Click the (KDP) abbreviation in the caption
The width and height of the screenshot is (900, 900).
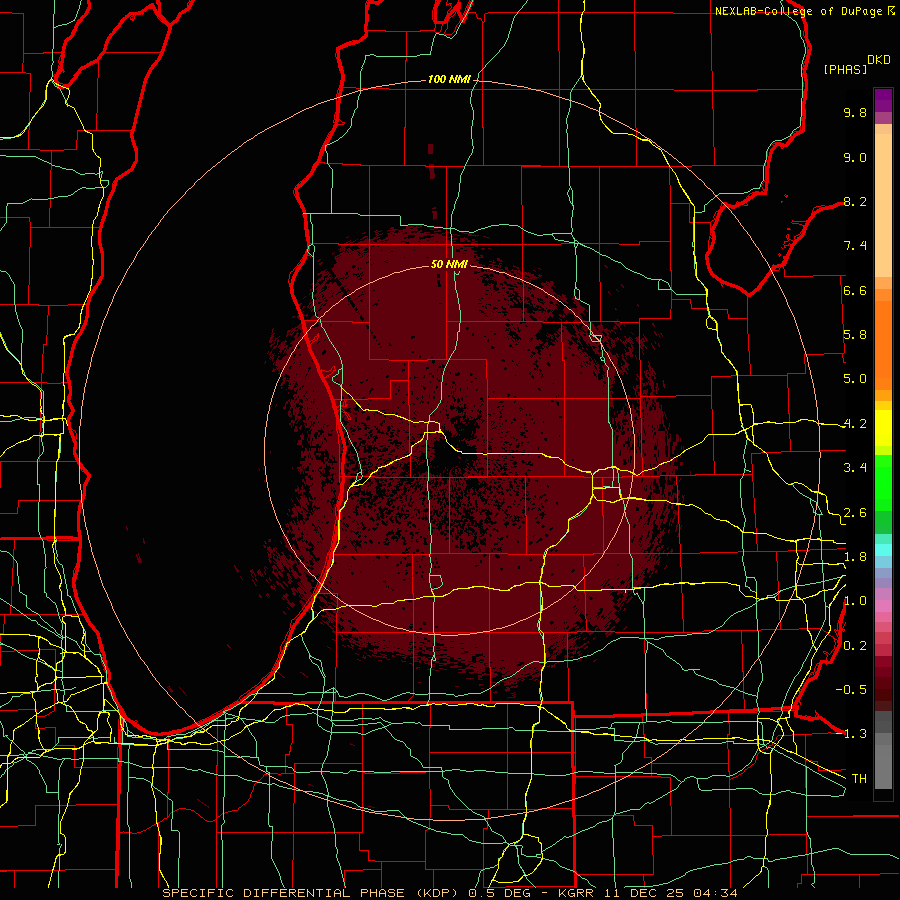436,893
